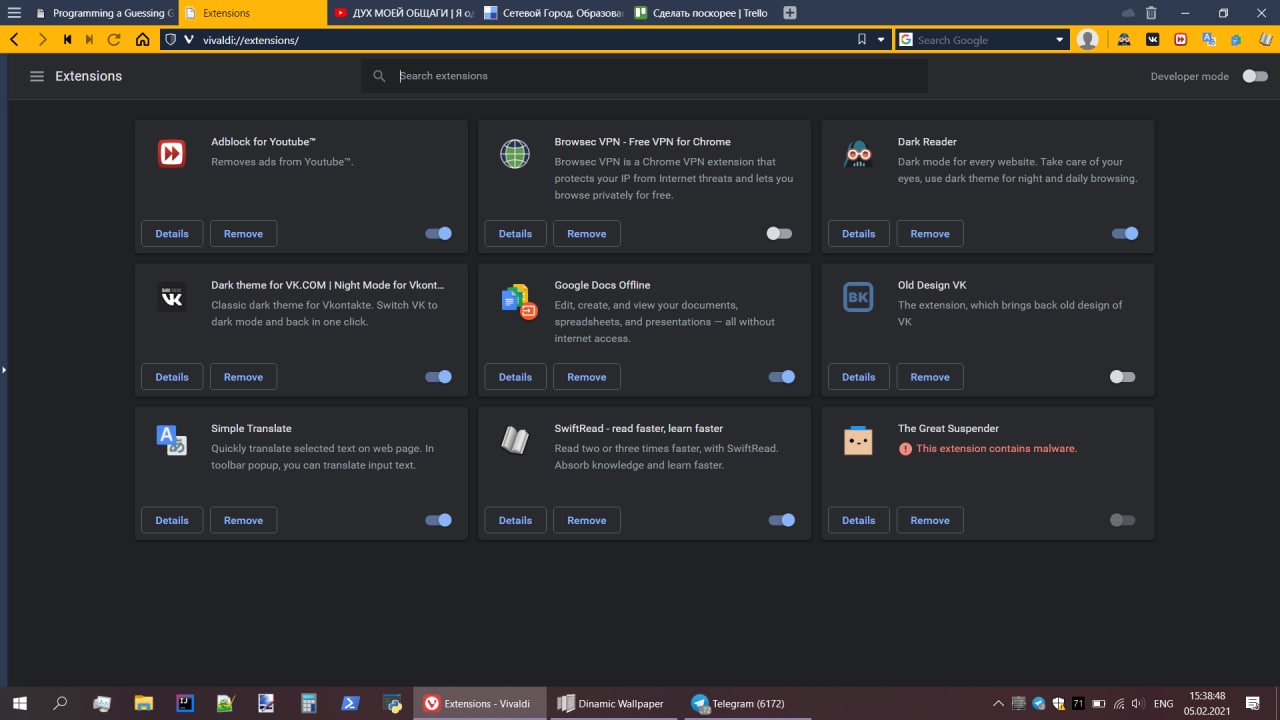
Task: Click the Browsec VPN globe icon
Action: pos(515,154)
